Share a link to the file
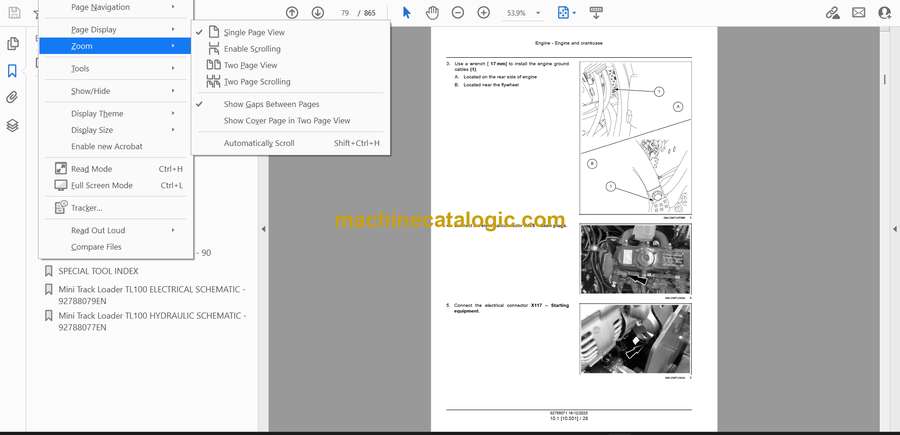The image size is (900, 435). coord(832,13)
